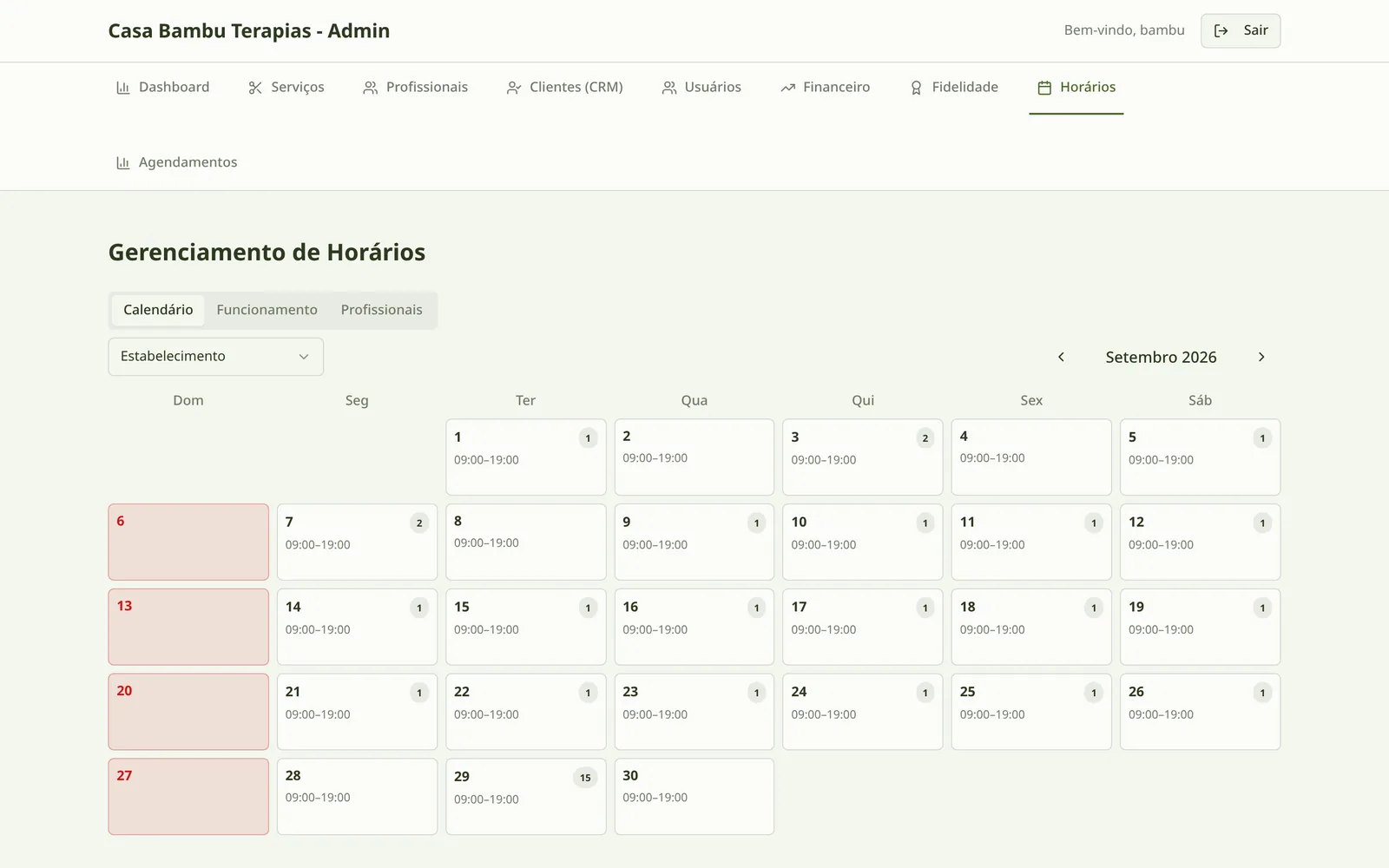The height and width of the screenshot is (868, 1389).
Task: Select day 30 in the calendar
Action: pos(694,797)
